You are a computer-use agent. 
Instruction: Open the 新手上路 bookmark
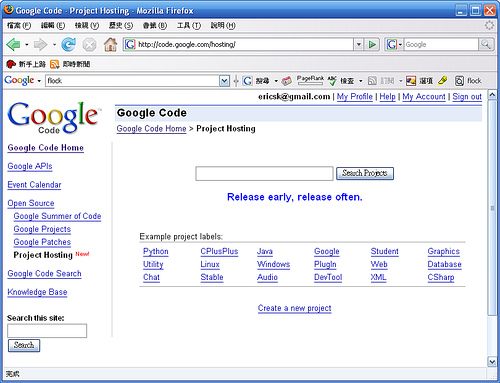(x=26, y=64)
